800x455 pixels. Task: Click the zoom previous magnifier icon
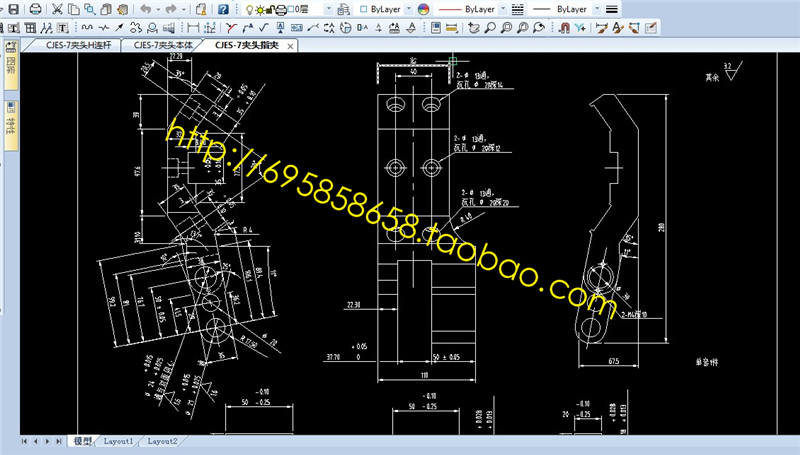[x=539, y=28]
